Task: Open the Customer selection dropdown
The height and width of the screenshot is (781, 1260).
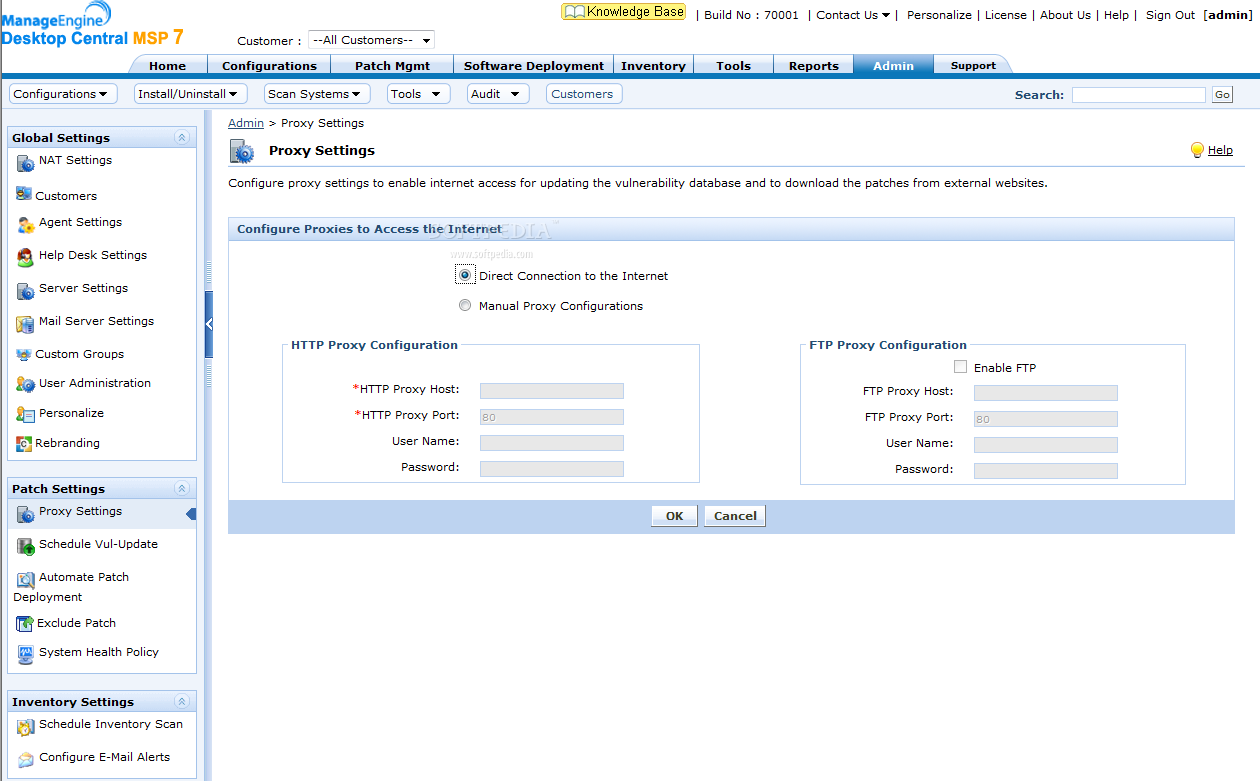Action: point(371,40)
